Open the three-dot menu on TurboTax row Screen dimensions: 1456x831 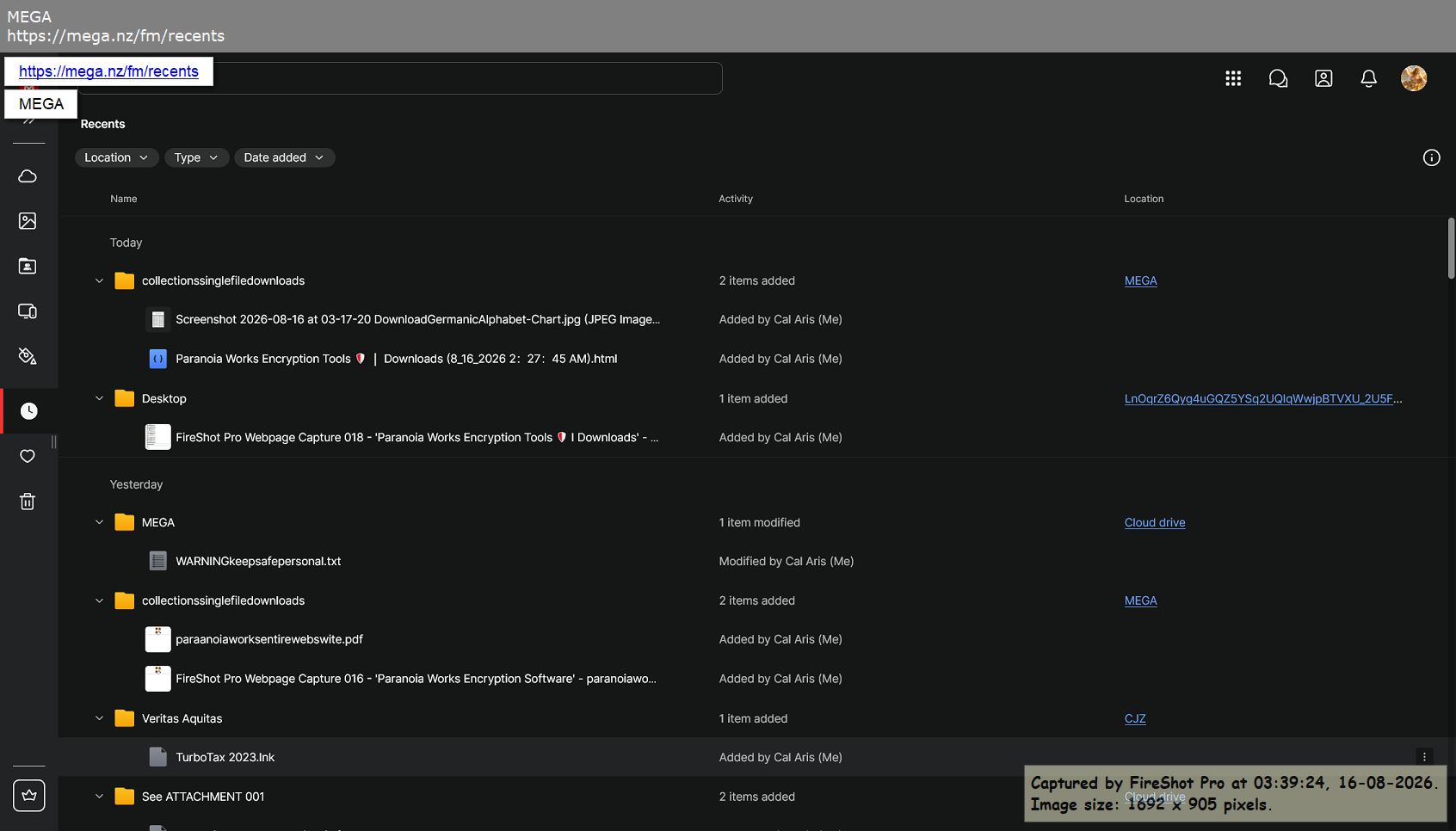(1424, 757)
